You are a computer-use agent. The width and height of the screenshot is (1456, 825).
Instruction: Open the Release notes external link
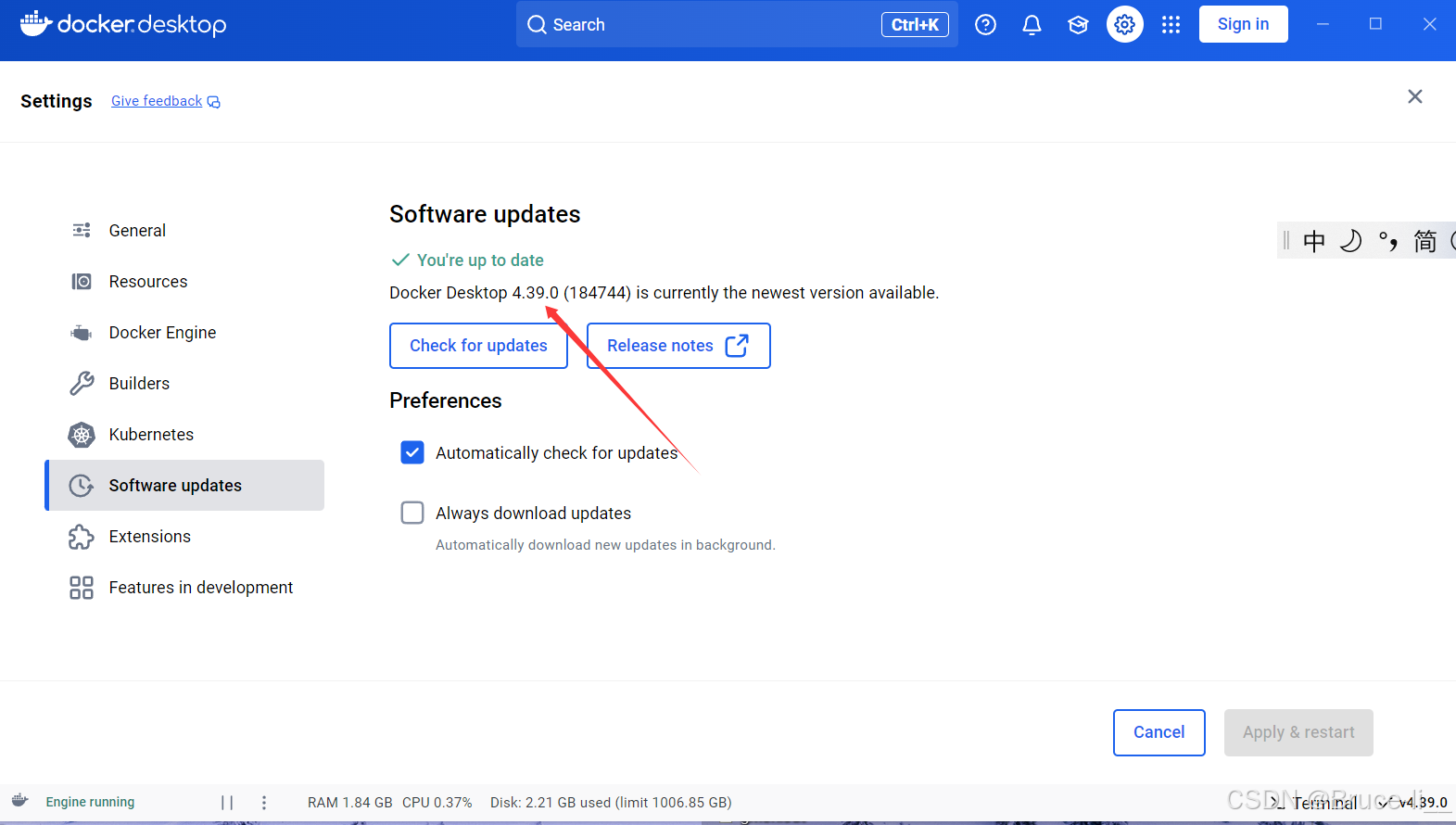678,346
